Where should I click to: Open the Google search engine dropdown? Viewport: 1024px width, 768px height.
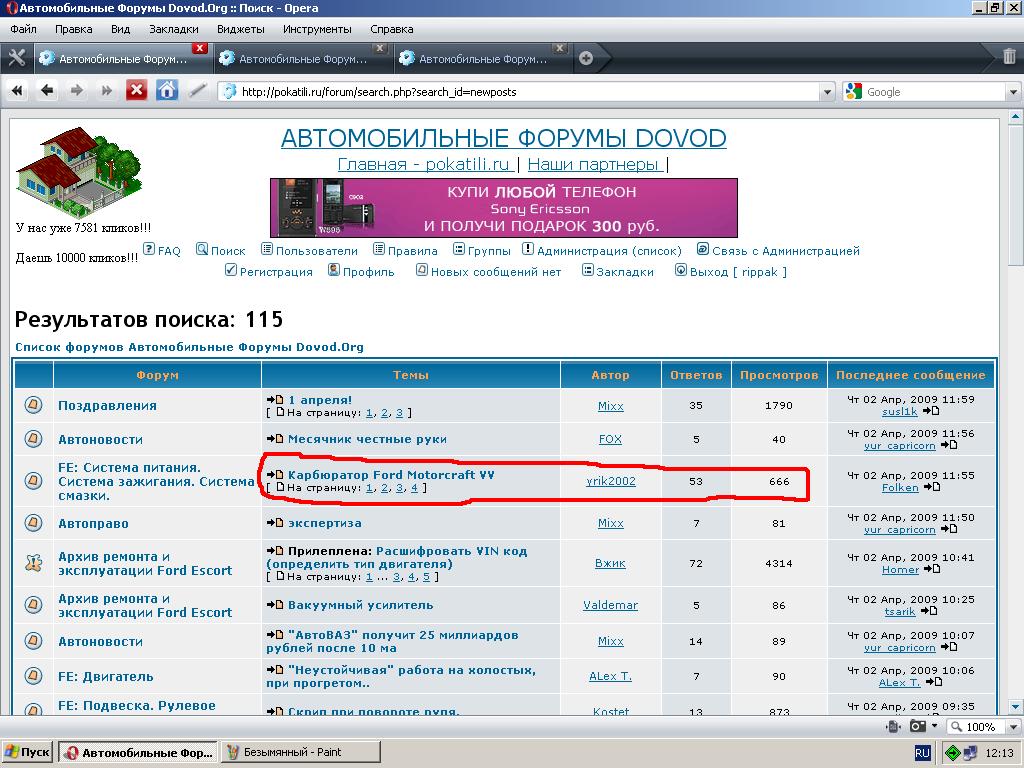(x=853, y=92)
